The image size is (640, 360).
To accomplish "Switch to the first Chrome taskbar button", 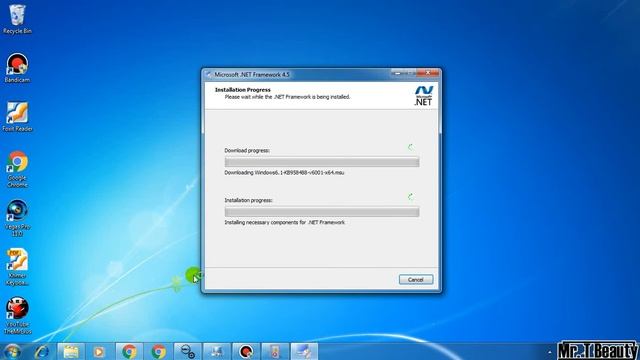I will 129,351.
